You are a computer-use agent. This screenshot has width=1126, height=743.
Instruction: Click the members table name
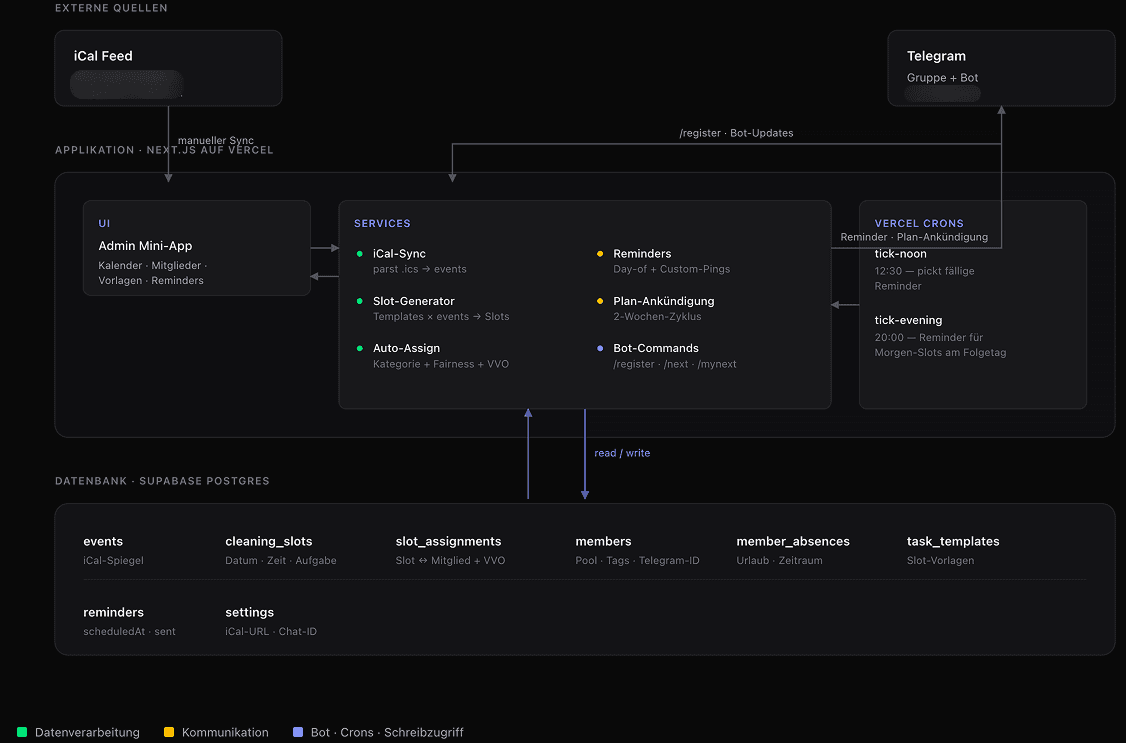click(x=603, y=541)
